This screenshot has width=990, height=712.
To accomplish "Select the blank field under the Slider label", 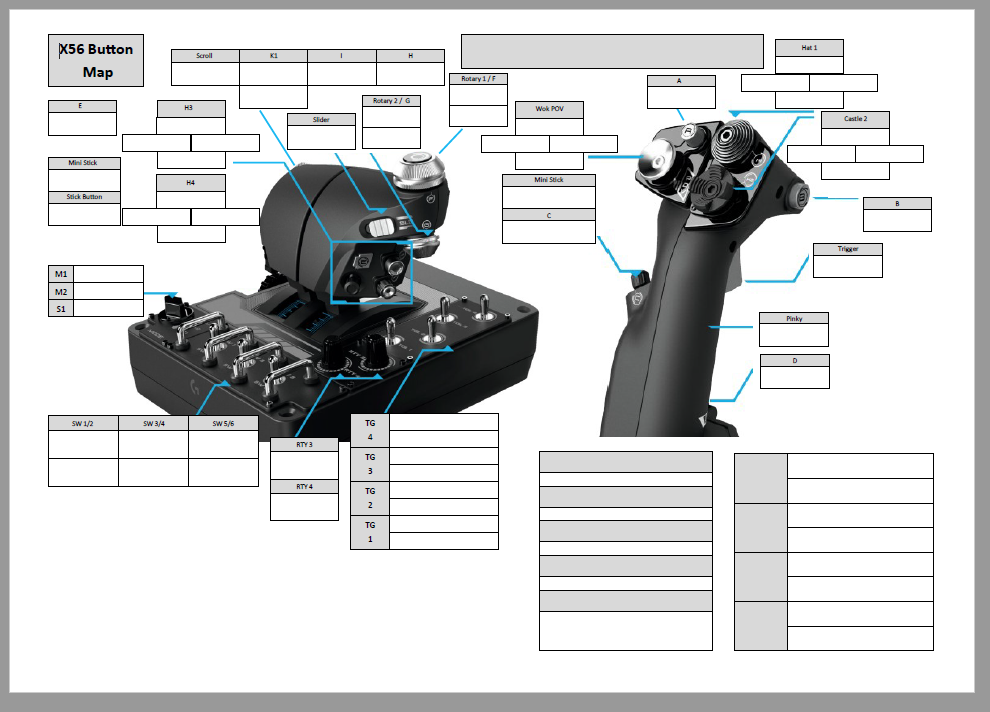I will point(321,138).
